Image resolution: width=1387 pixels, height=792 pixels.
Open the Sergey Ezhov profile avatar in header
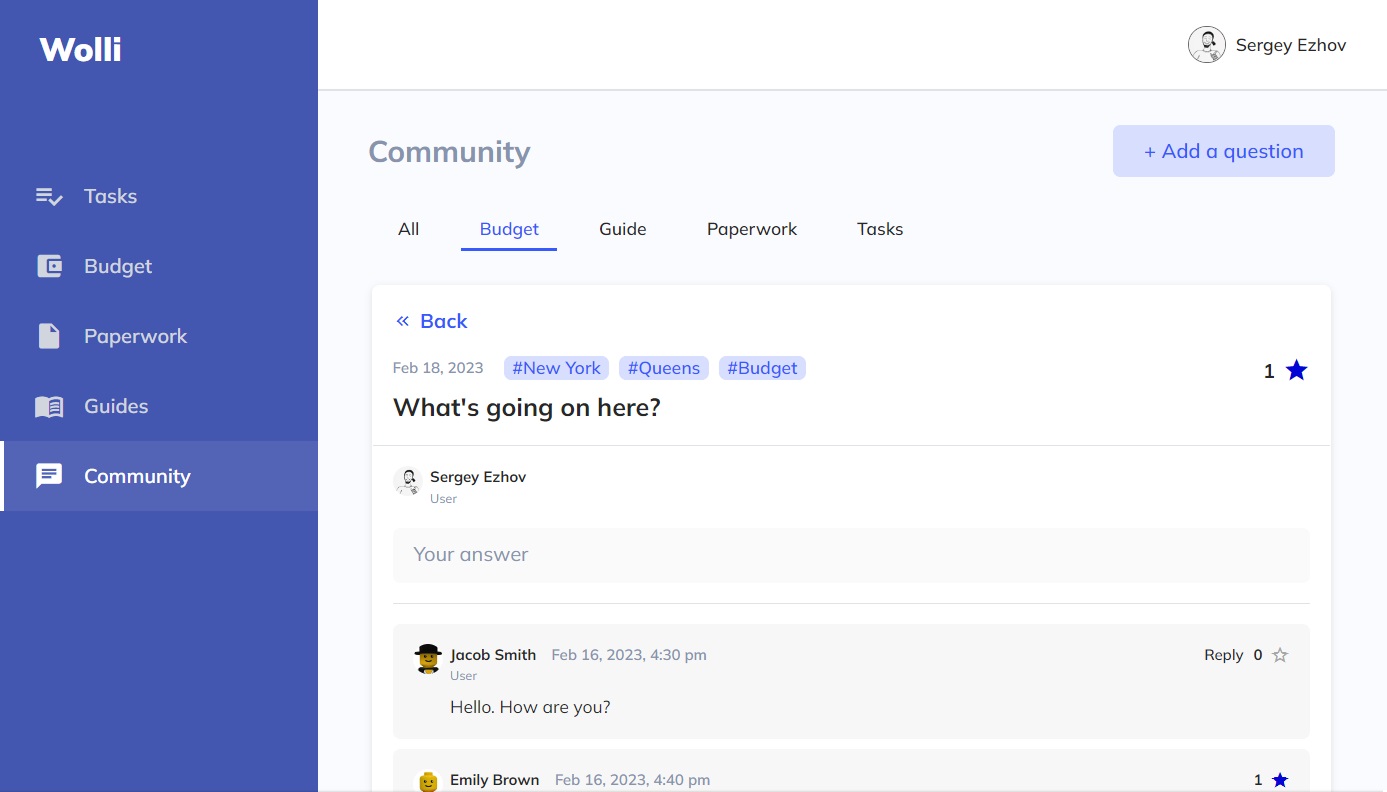pos(1207,45)
